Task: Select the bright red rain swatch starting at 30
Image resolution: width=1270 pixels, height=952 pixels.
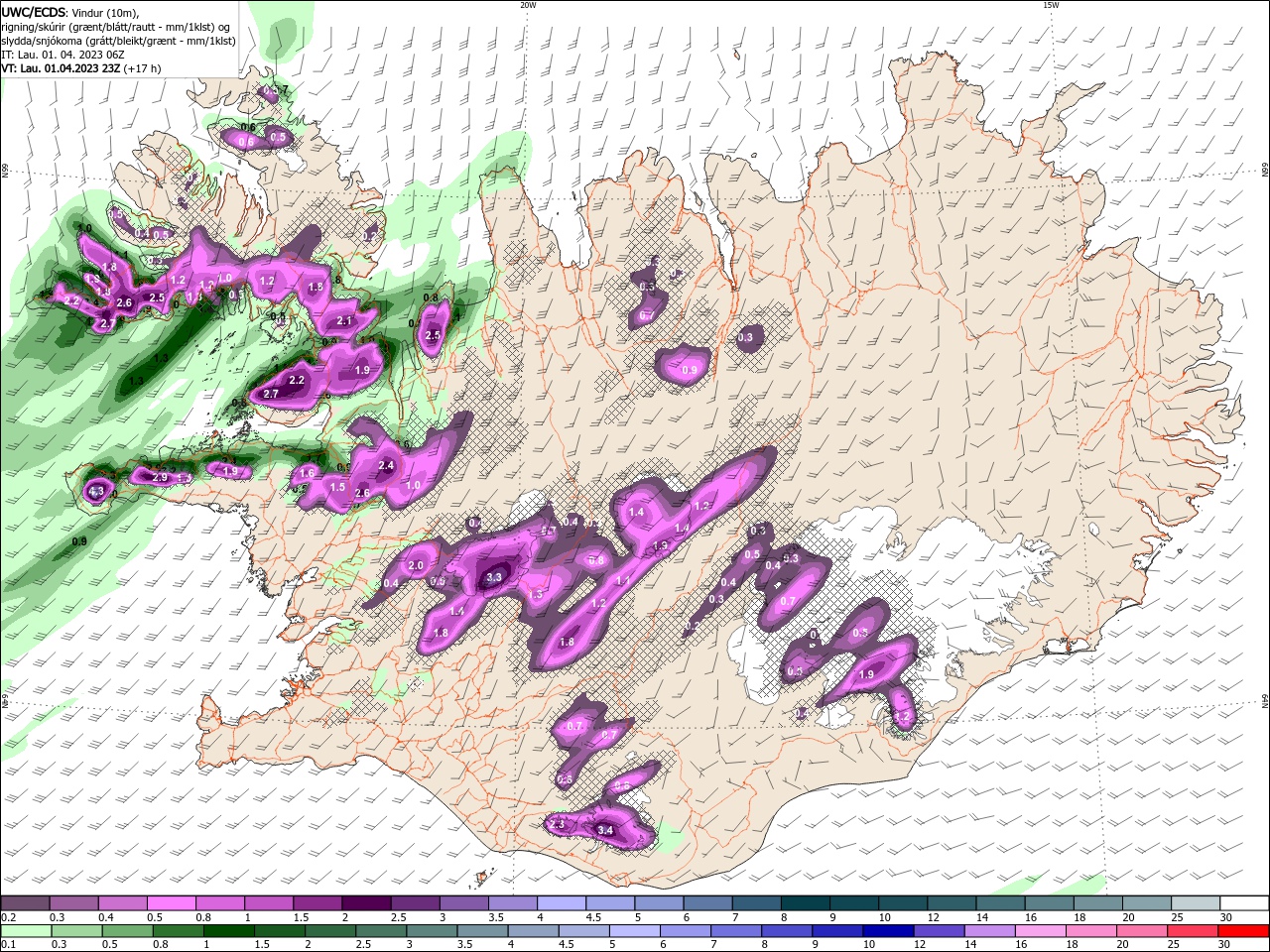Action: (1245, 931)
